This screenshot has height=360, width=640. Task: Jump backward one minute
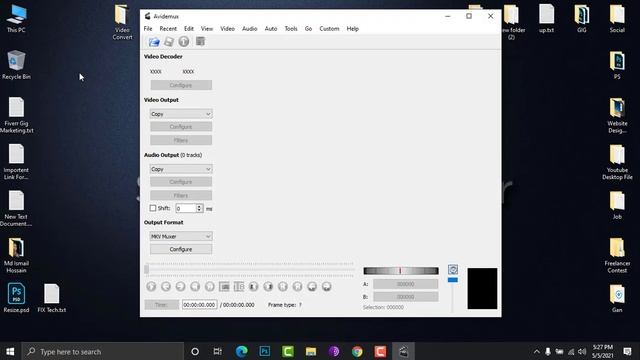click(312, 287)
